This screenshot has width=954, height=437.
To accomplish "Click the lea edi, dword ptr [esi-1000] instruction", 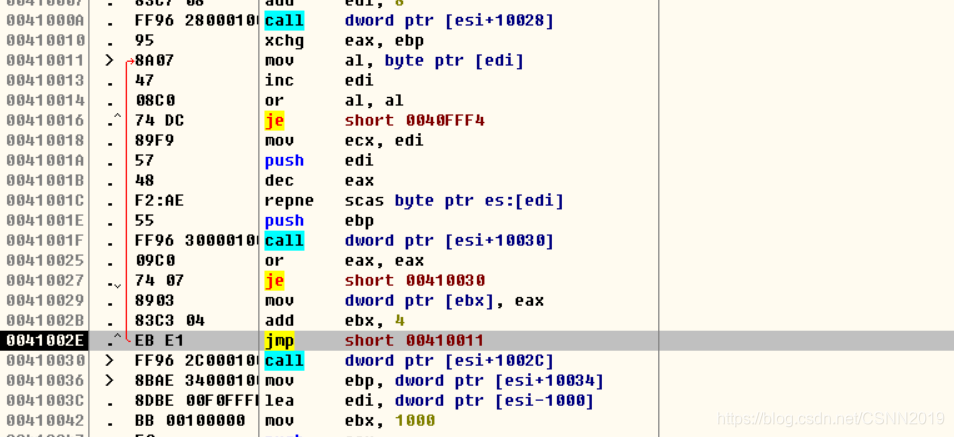I will (430, 400).
